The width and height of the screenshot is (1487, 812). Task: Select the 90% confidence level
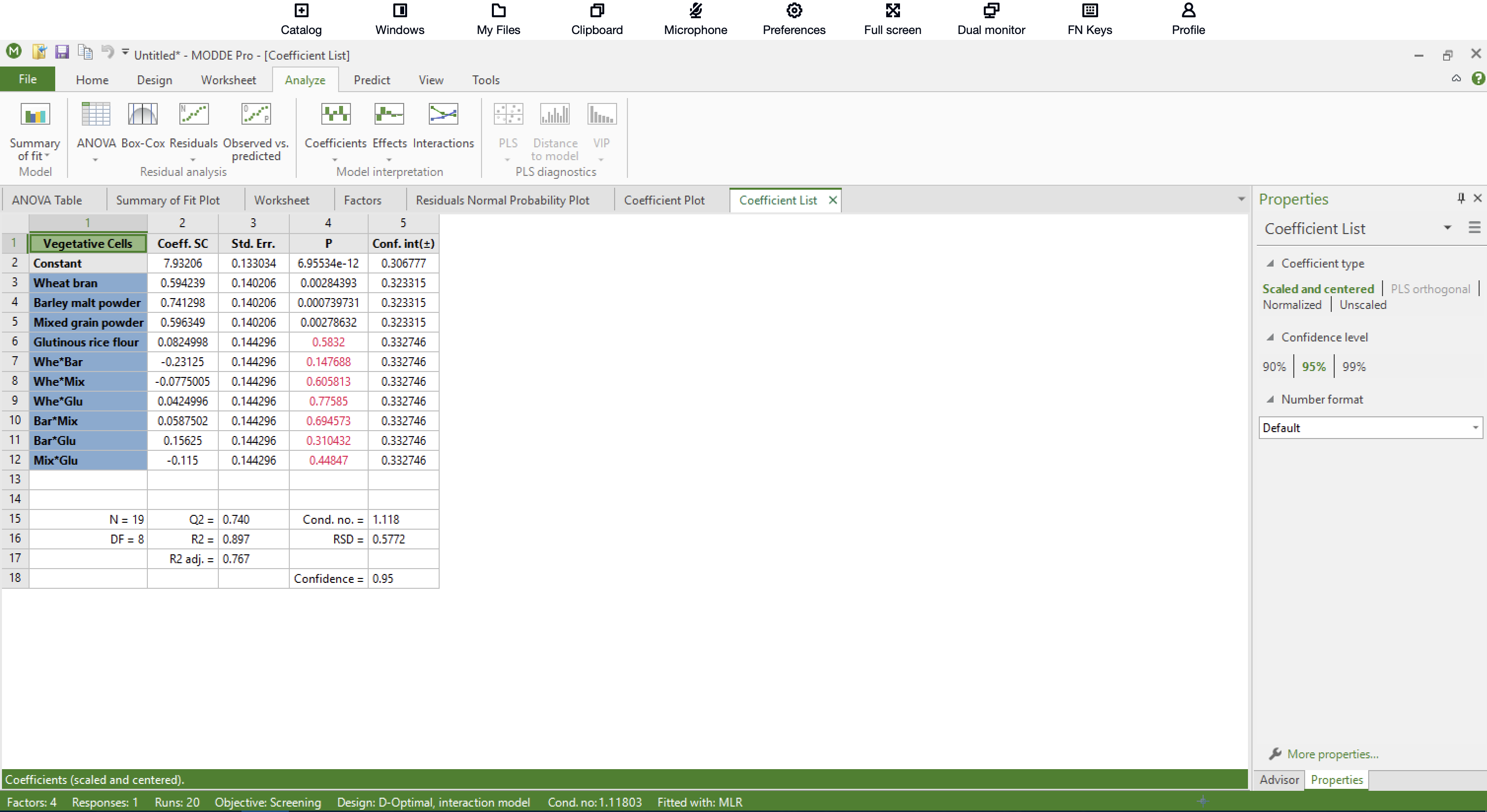pyautogui.click(x=1274, y=367)
